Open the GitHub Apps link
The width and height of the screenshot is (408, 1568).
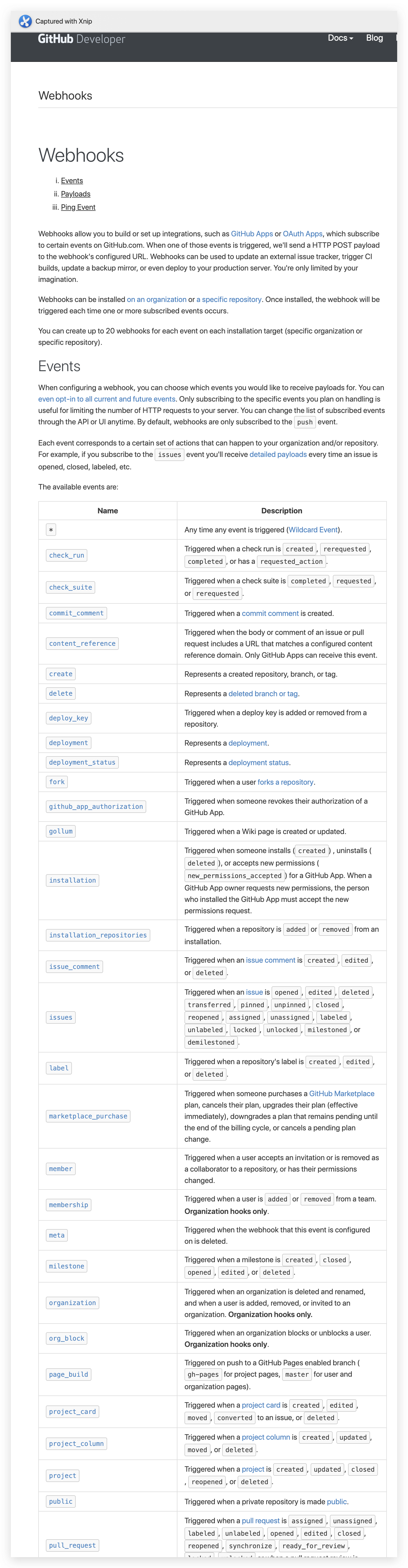pos(251,234)
